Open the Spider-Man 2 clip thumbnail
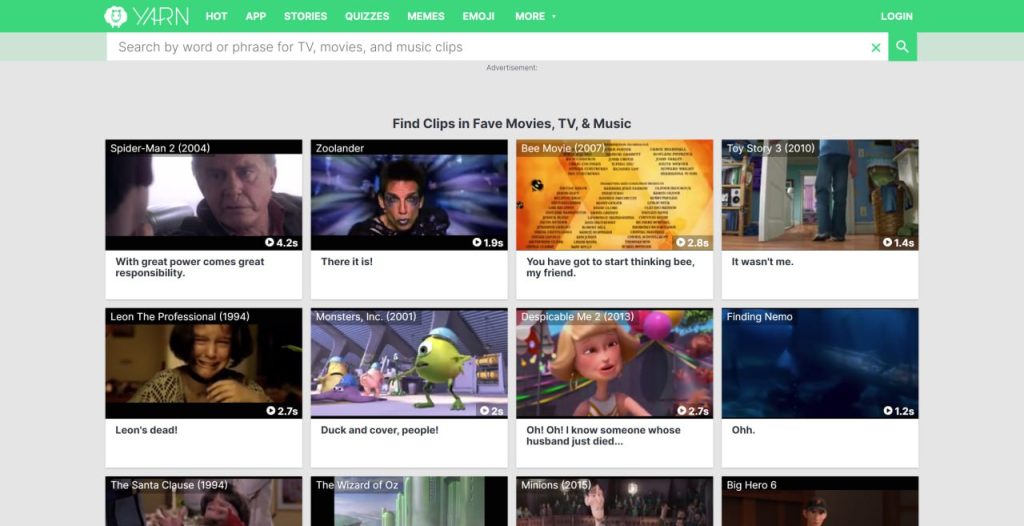The width and height of the screenshot is (1024, 526). [x=204, y=195]
